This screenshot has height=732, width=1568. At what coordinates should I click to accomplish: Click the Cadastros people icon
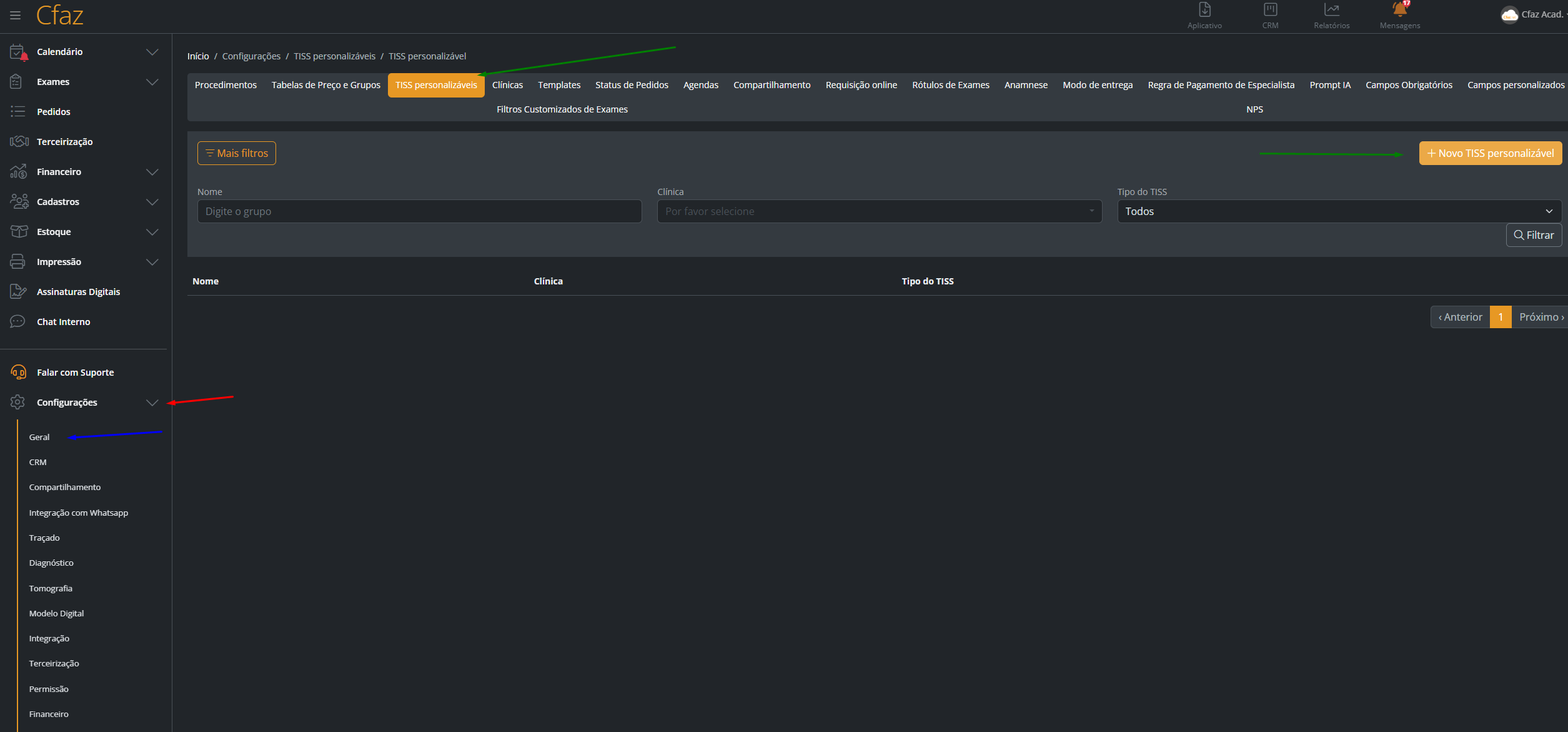19,202
